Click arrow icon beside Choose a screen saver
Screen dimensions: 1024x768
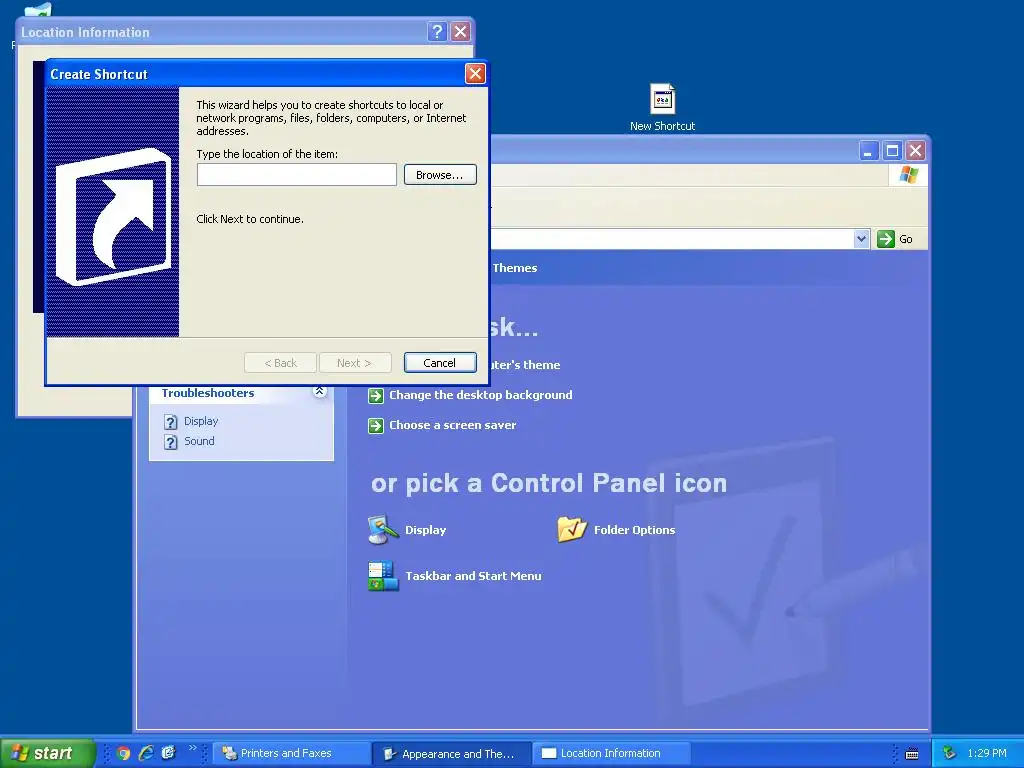point(376,426)
